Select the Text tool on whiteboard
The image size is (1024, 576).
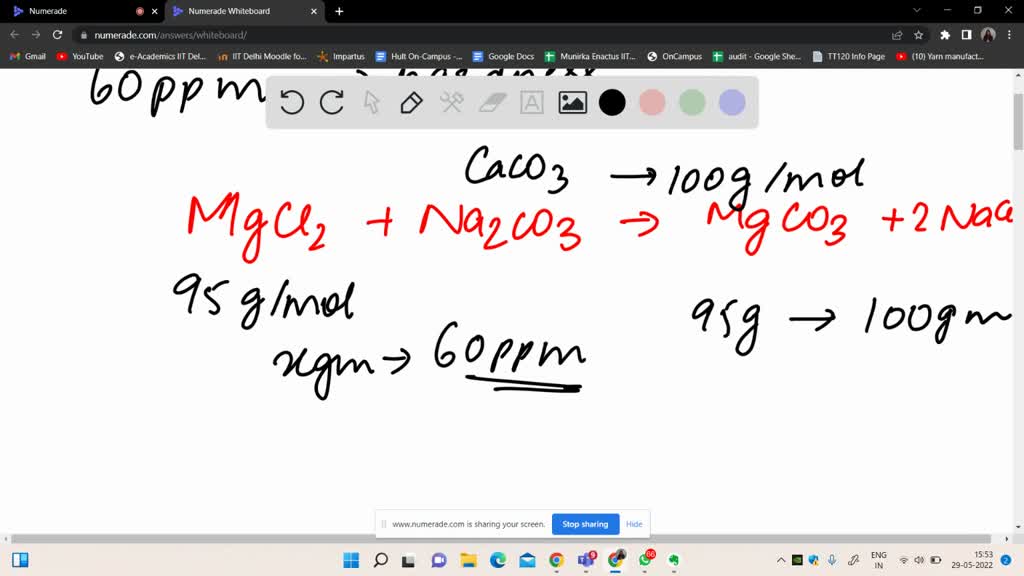click(531, 102)
